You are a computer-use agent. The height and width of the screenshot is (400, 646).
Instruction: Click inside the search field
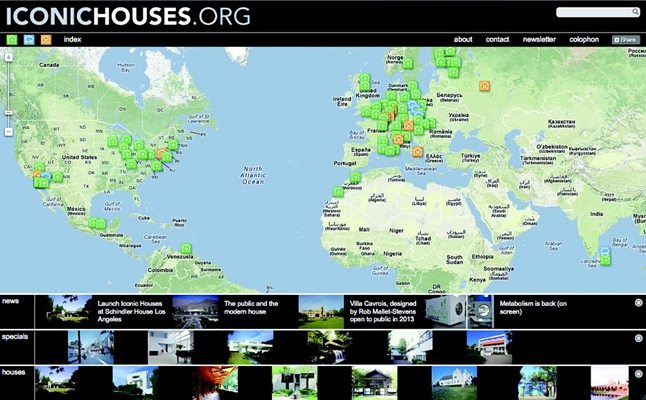(x=596, y=12)
